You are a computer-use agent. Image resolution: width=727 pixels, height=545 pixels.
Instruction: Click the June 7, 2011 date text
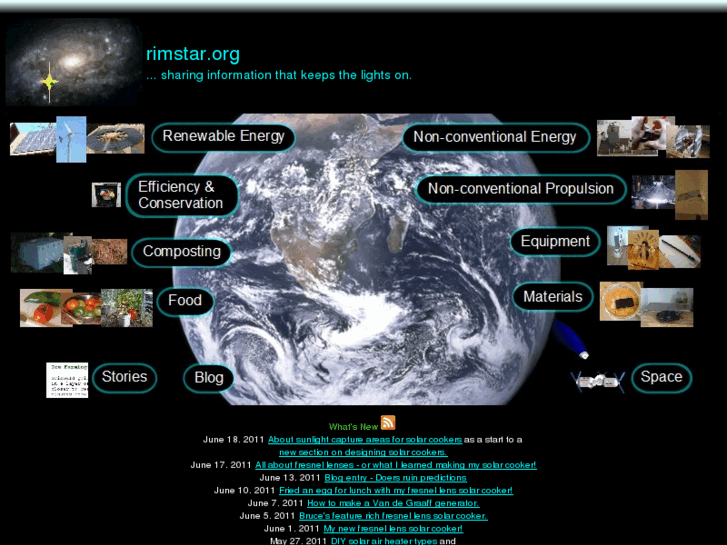pyautogui.click(x=275, y=503)
